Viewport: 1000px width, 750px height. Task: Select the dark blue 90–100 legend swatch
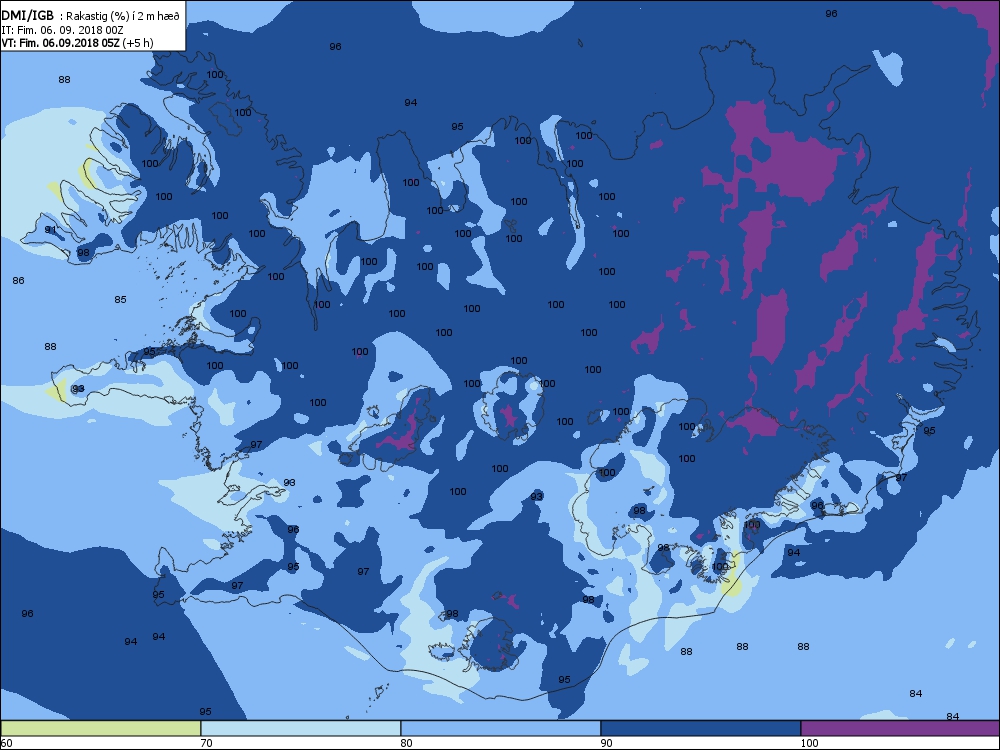[x=700, y=728]
